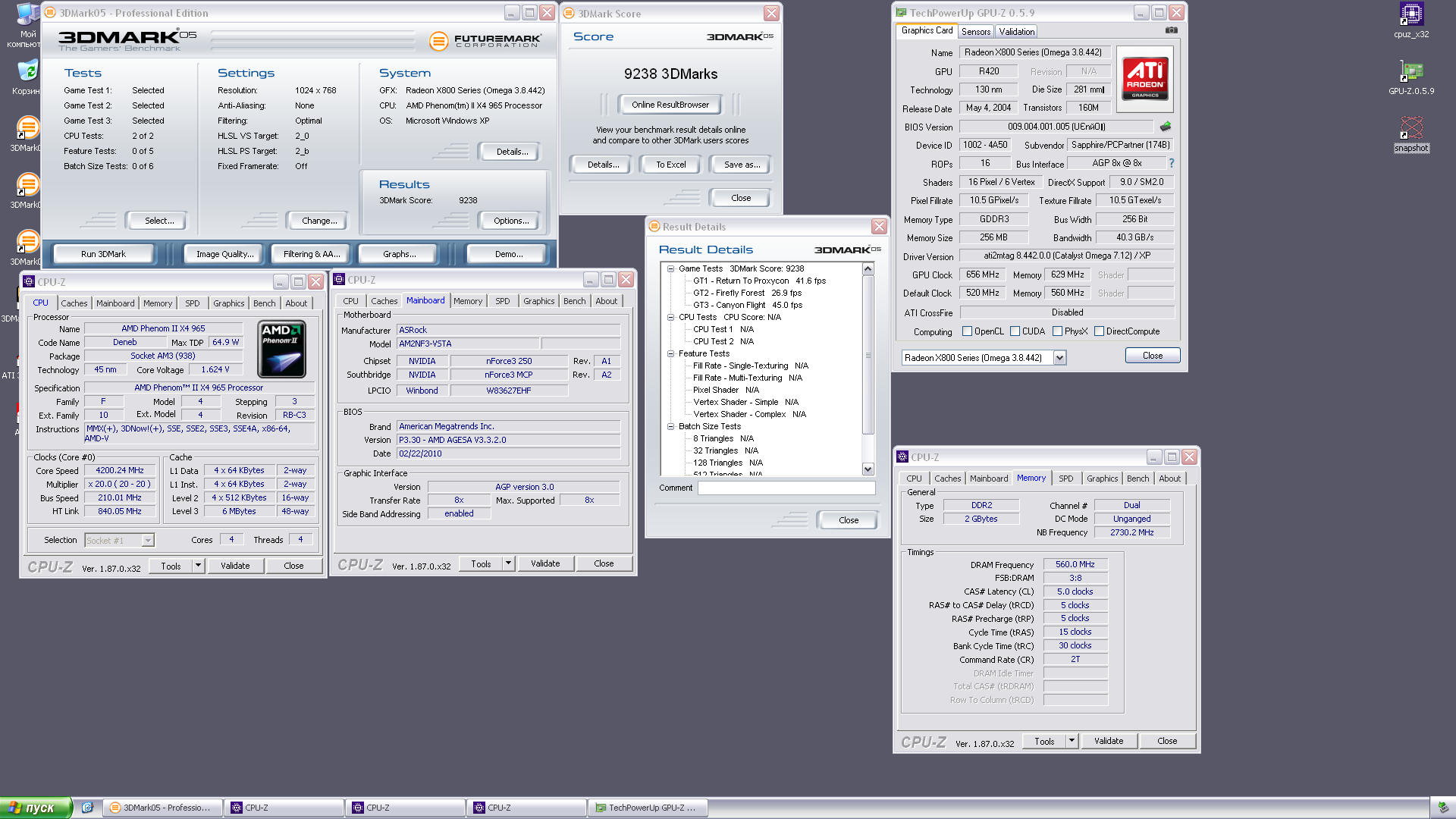Screen dimensions: 1456x819
Task: Open the Windows Start button
Action: pyautogui.click(x=36, y=808)
